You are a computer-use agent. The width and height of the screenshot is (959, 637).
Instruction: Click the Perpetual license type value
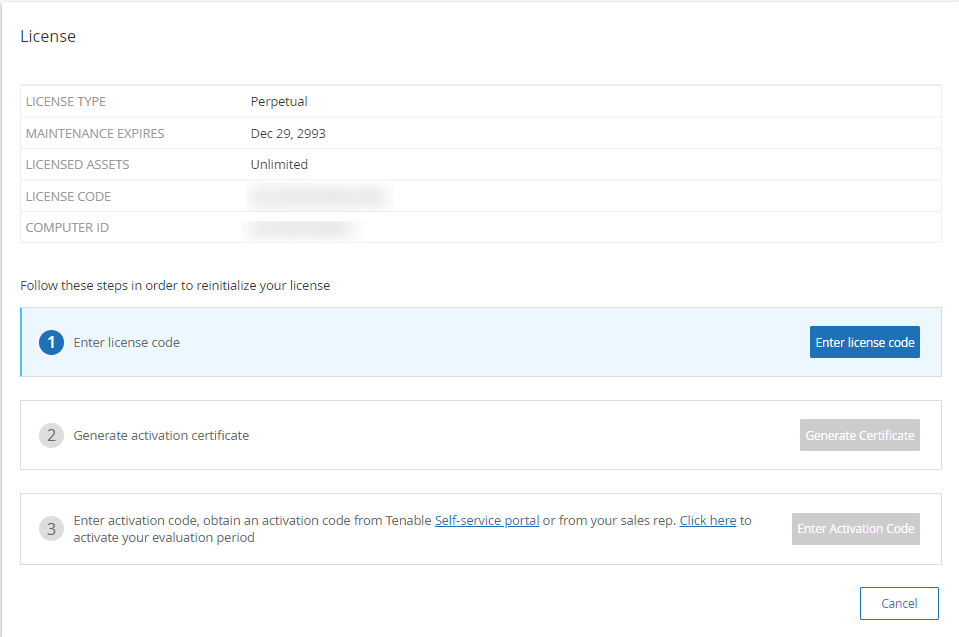279,101
